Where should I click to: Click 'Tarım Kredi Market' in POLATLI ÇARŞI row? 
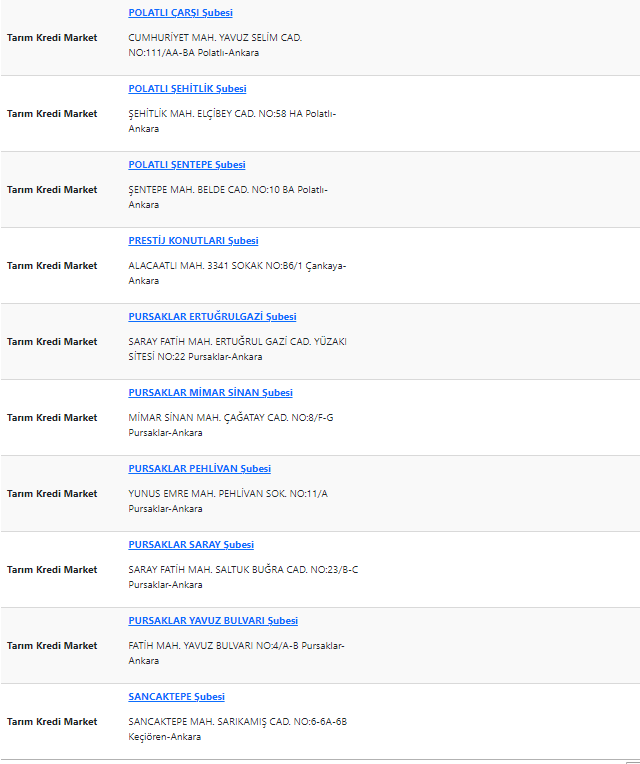click(x=52, y=38)
